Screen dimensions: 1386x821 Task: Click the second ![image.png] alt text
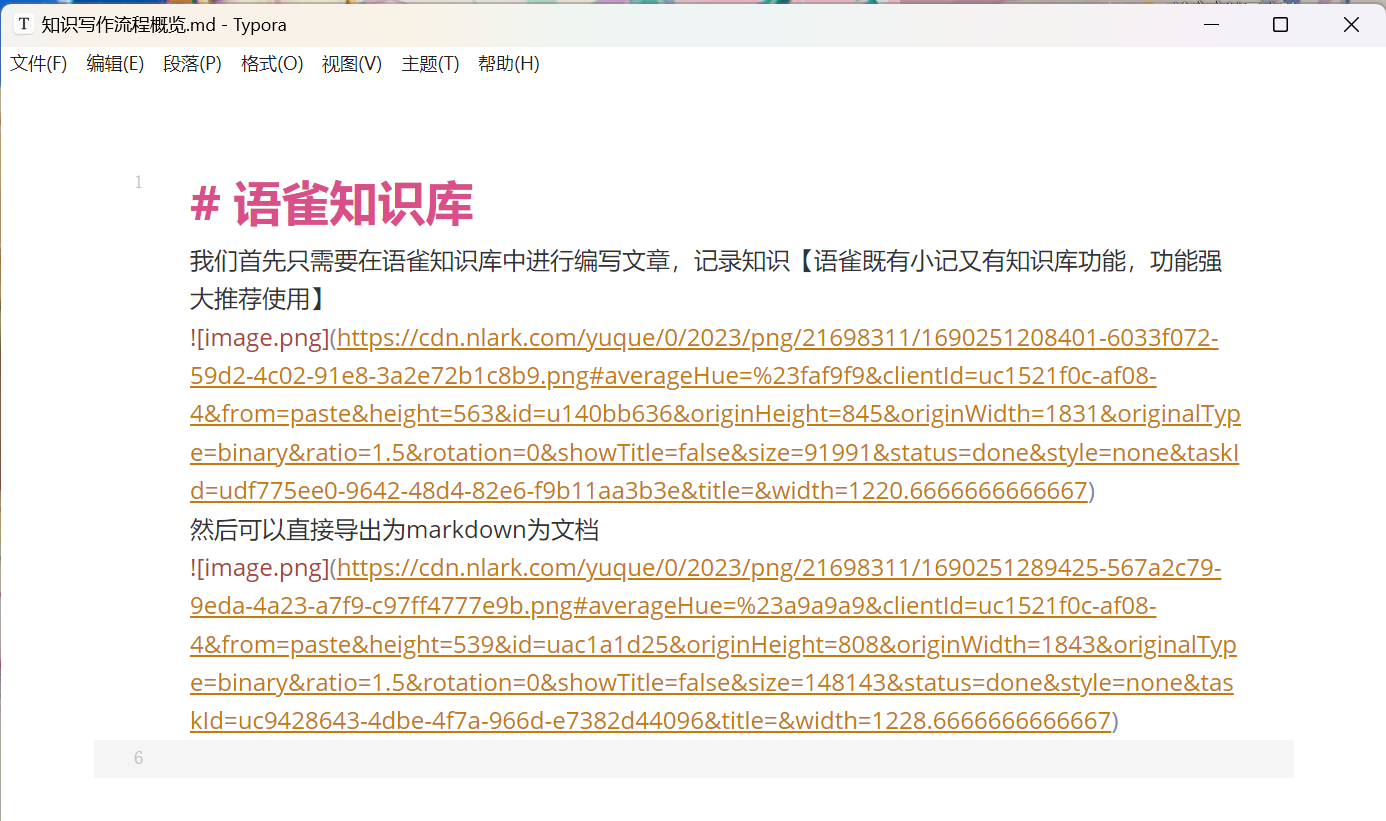click(259, 568)
